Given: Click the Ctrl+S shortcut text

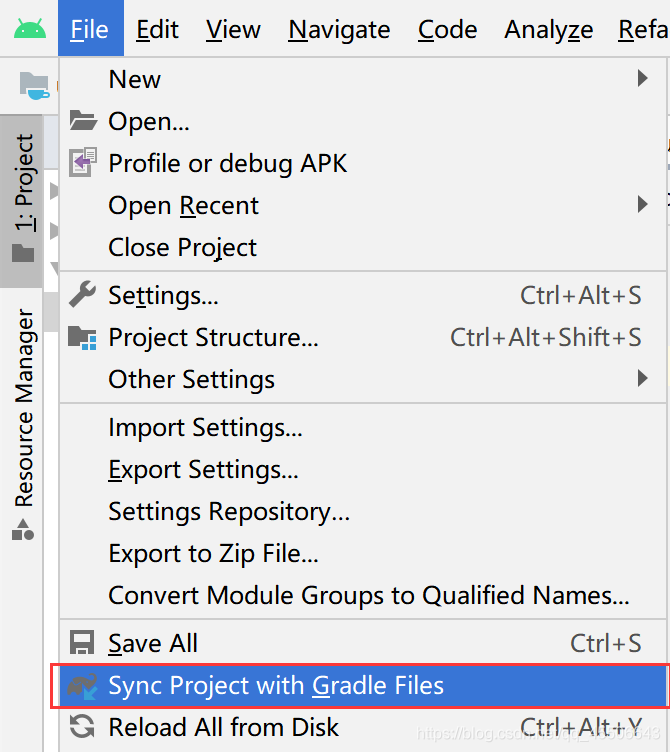Looking at the screenshot, I should point(605,643).
